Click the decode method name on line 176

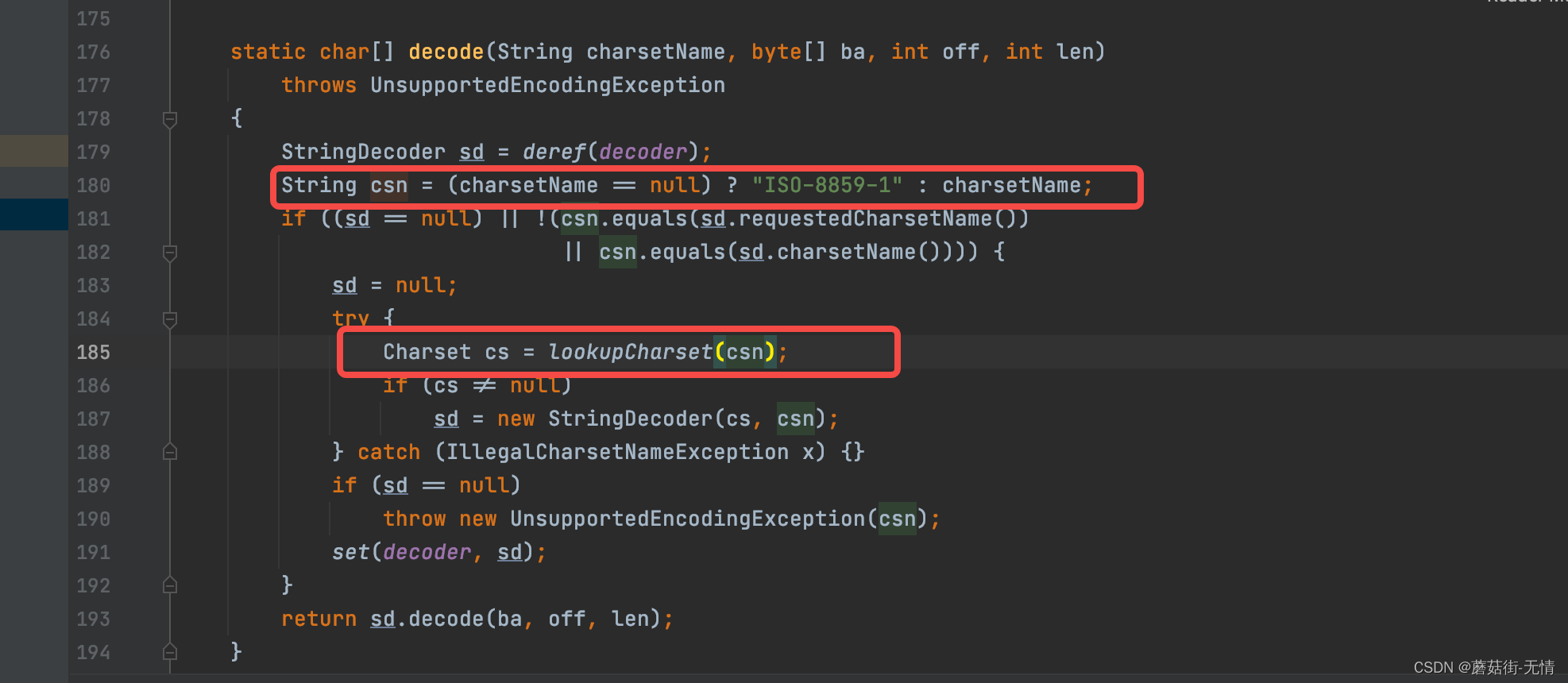pos(446,52)
